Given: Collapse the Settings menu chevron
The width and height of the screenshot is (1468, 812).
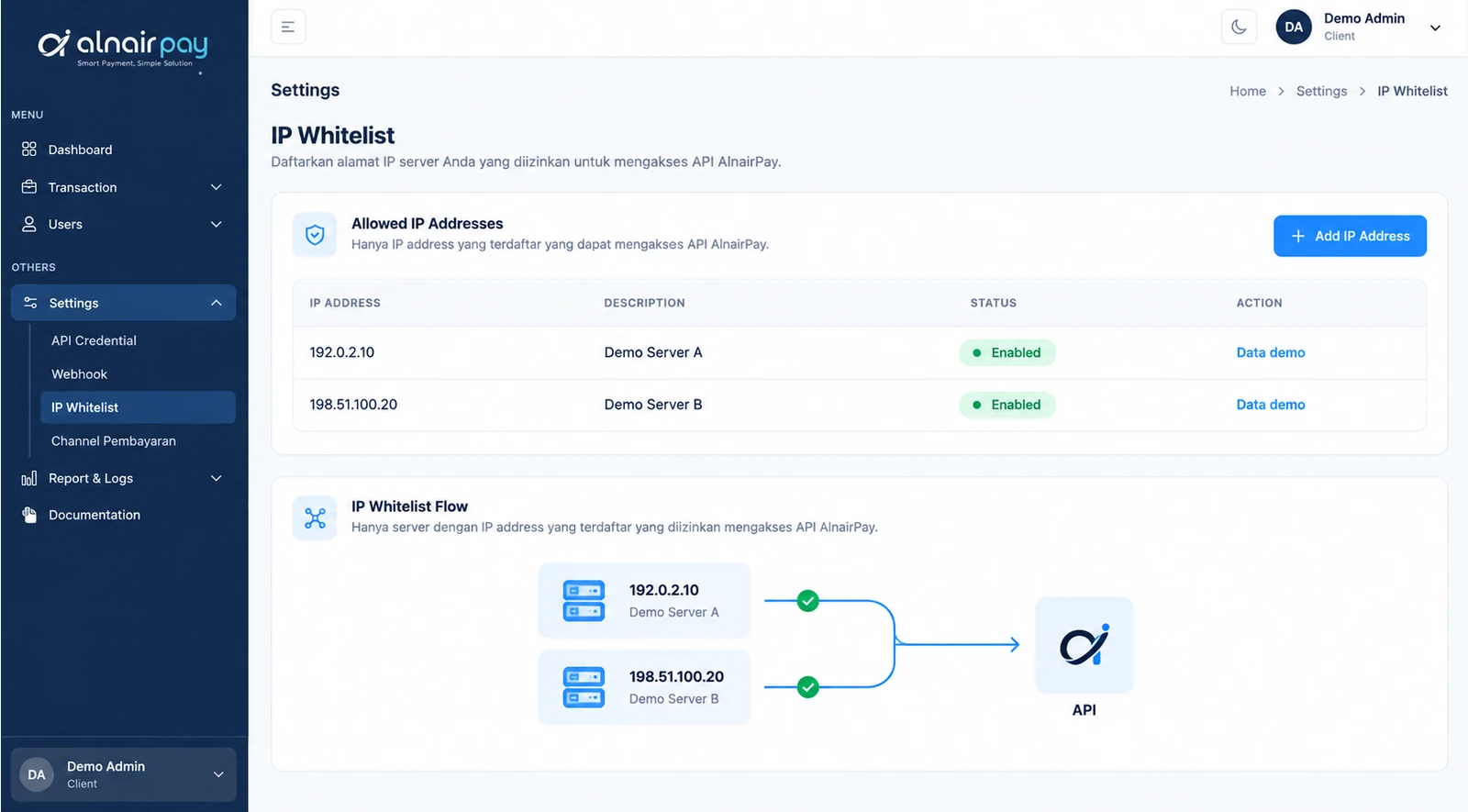Looking at the screenshot, I should pyautogui.click(x=217, y=303).
